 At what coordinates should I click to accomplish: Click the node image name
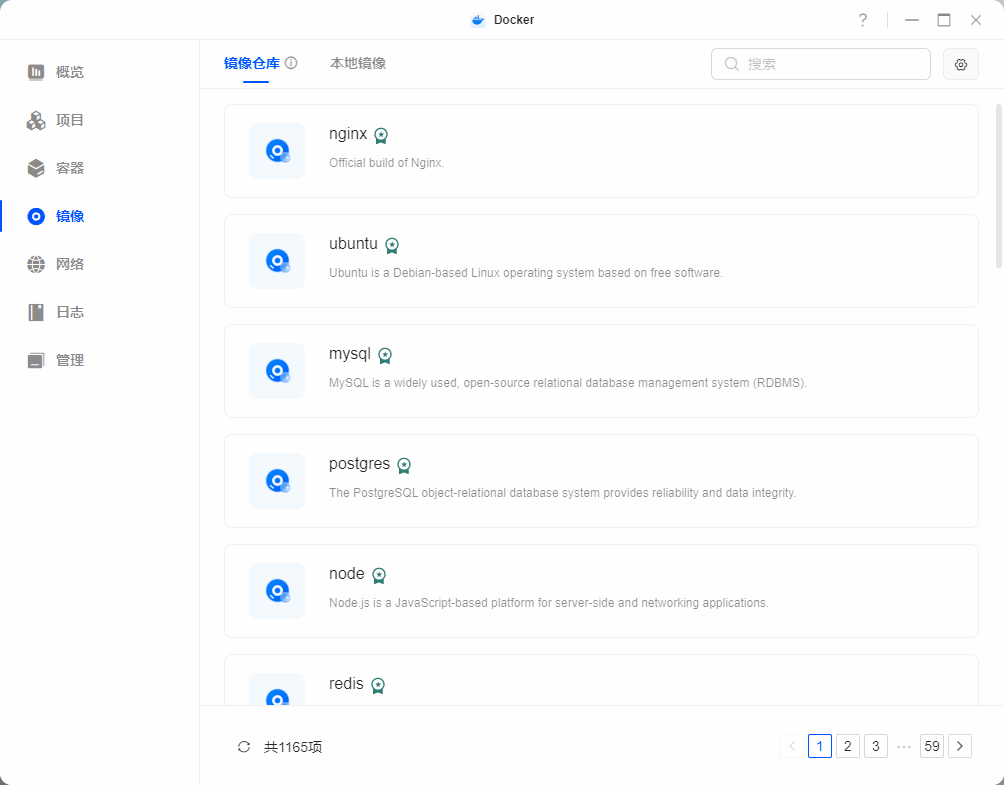pos(346,574)
